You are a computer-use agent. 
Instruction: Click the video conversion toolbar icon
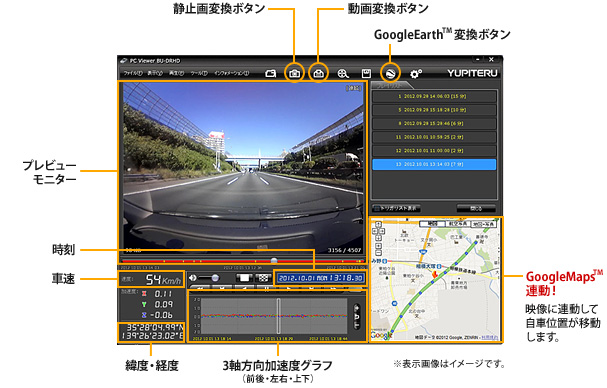coord(319,73)
